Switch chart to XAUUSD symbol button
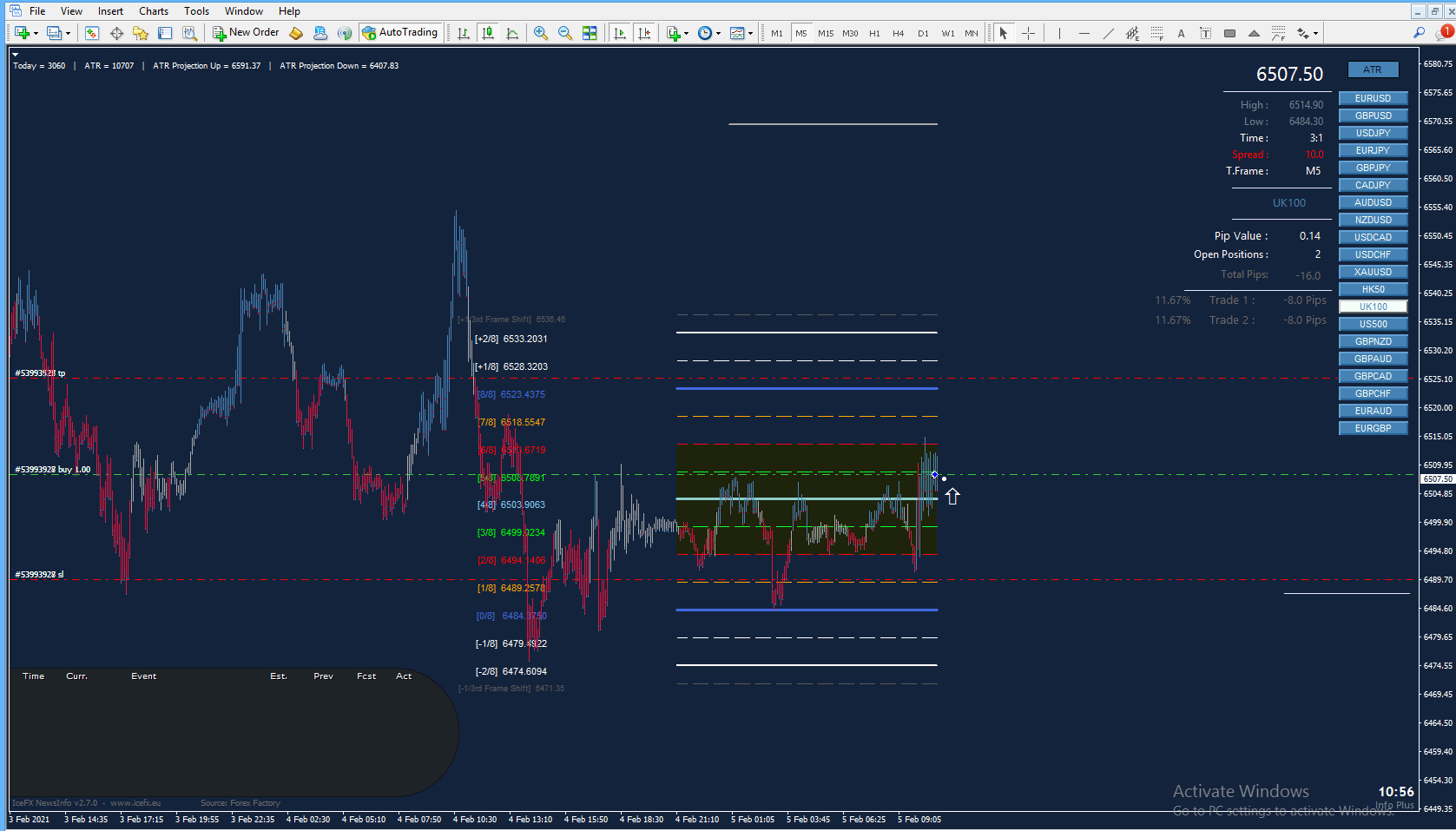 pyautogui.click(x=1373, y=272)
